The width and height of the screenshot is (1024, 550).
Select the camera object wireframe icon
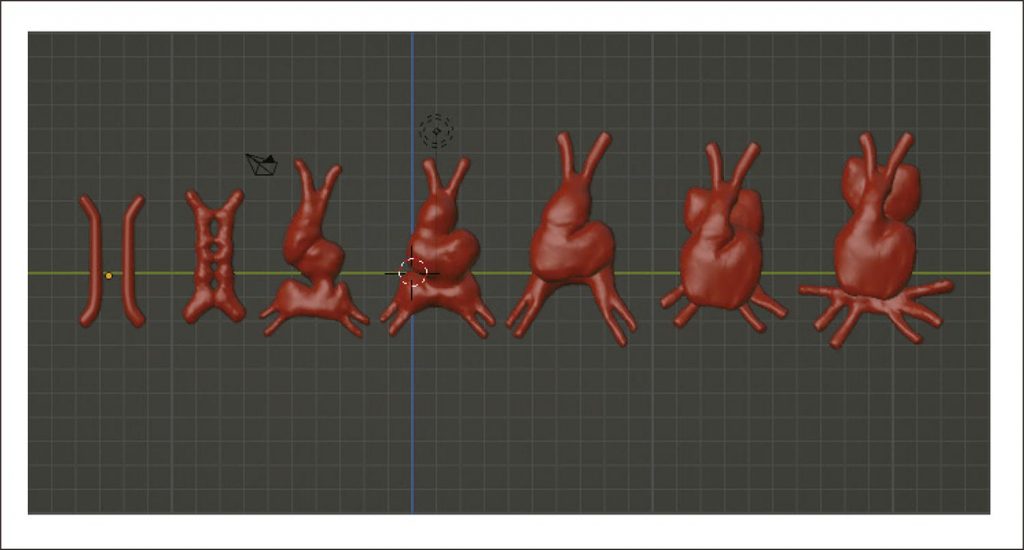(261, 164)
